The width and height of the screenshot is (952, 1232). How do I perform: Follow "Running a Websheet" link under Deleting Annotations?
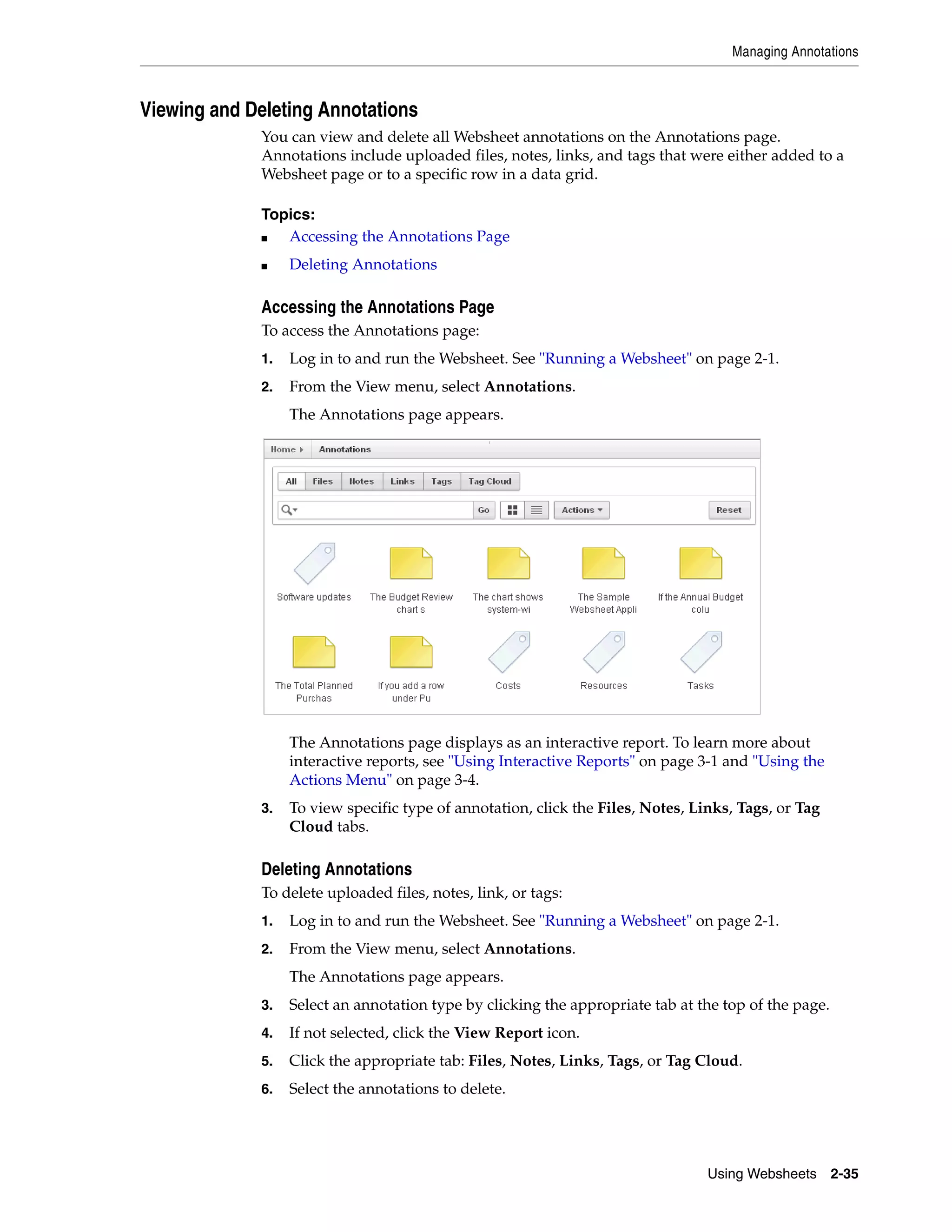[x=615, y=921]
